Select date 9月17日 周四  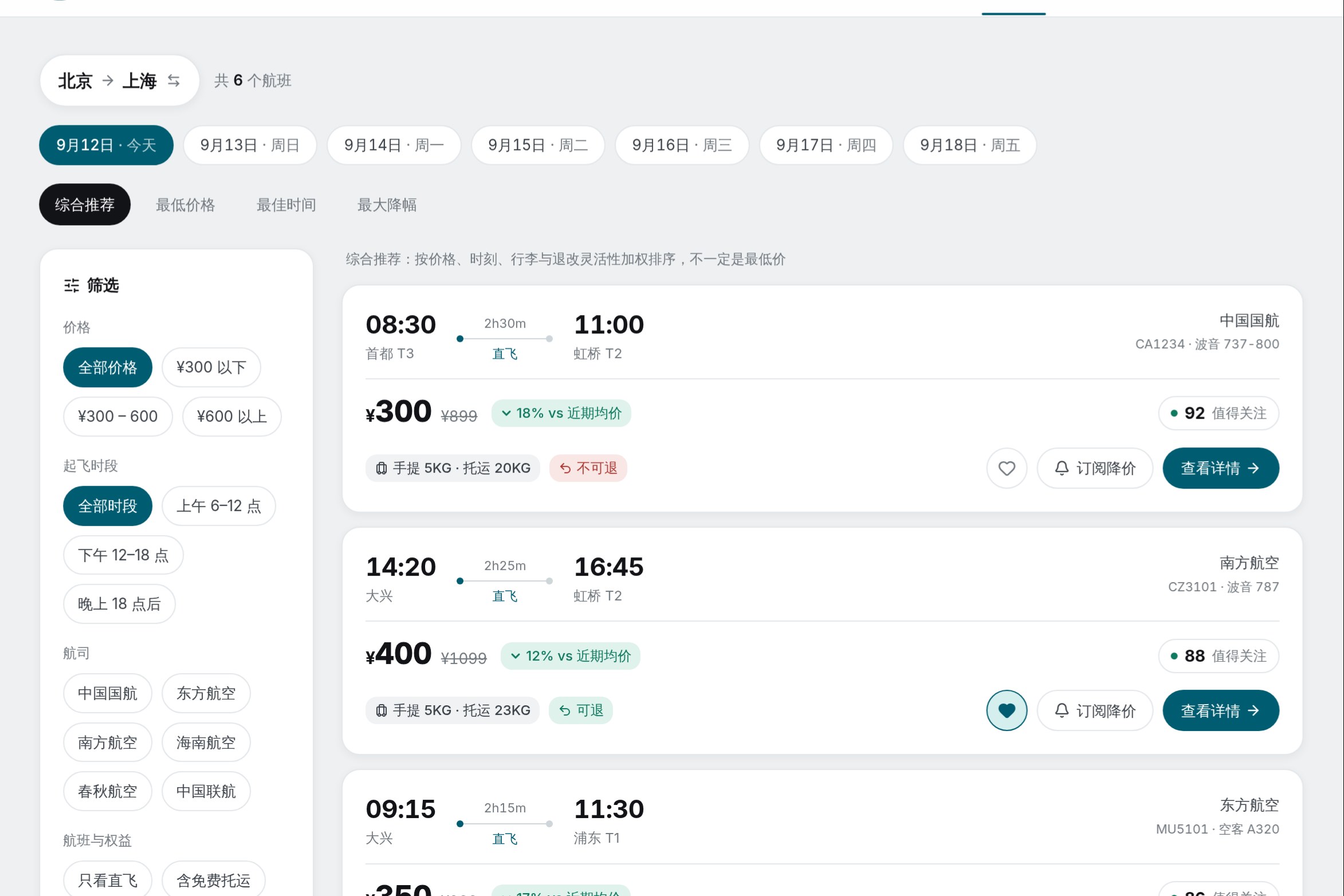[x=826, y=145]
